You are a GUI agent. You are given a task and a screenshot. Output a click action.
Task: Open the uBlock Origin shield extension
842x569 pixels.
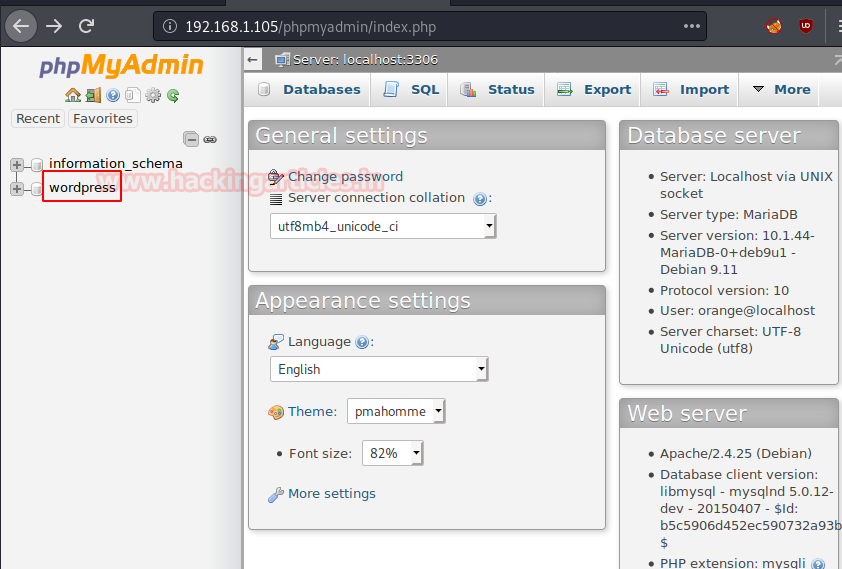tap(805, 26)
